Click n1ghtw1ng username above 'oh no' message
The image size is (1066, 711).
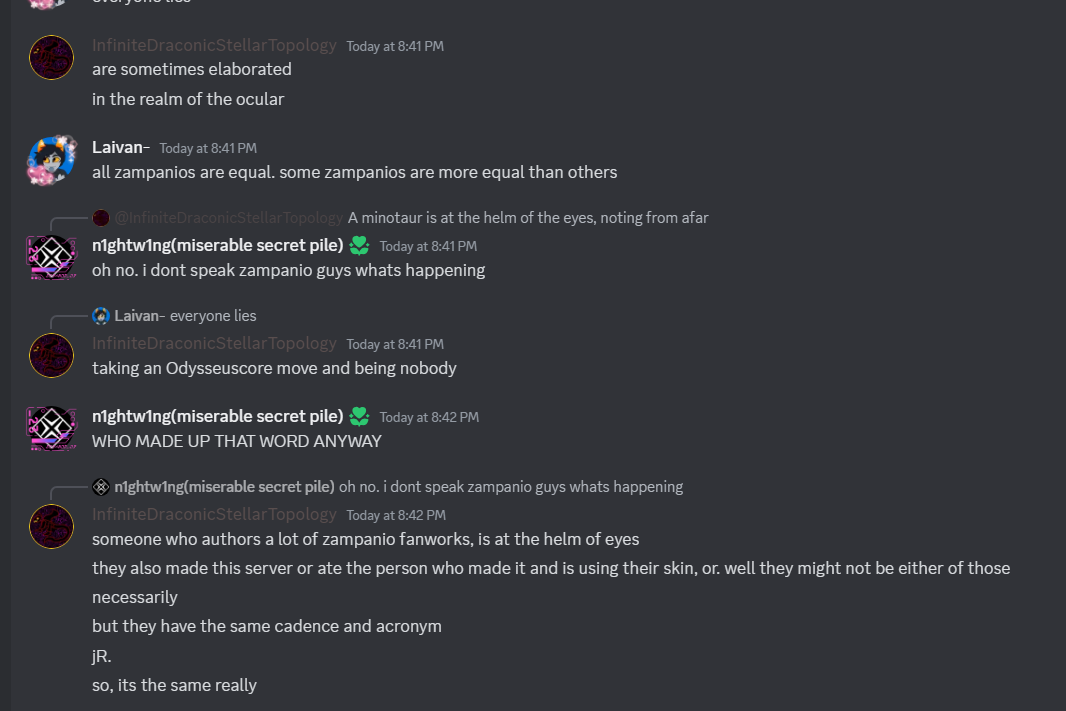(217, 245)
